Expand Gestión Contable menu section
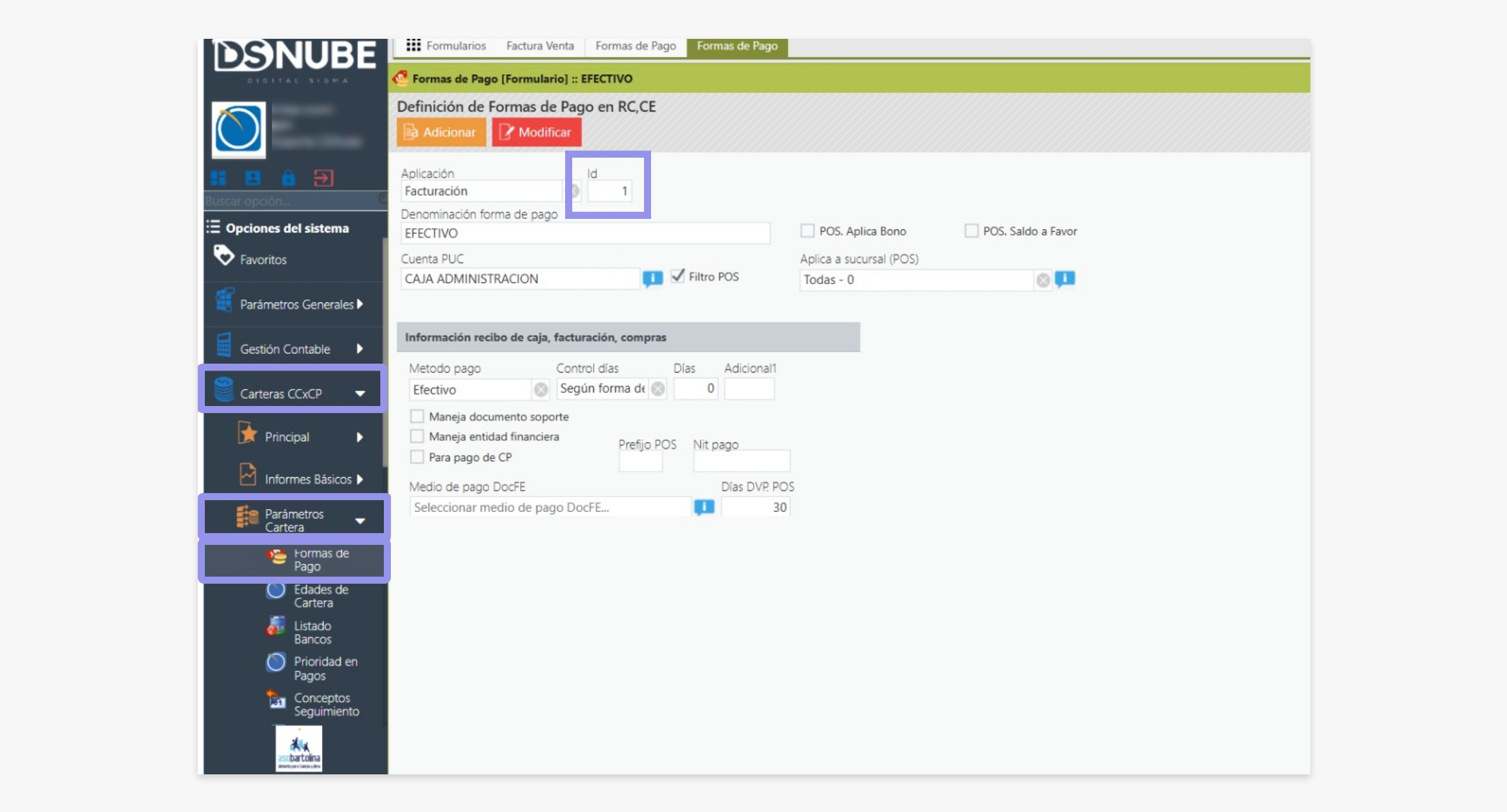The image size is (1507, 812). (360, 349)
